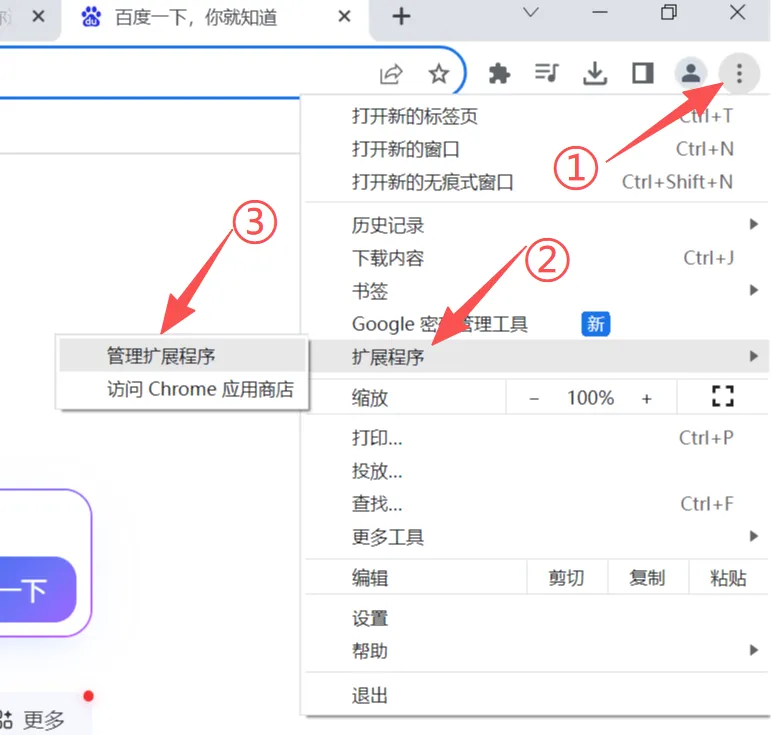Click the tab search chevron
This screenshot has height=735, width=771.
click(531, 12)
